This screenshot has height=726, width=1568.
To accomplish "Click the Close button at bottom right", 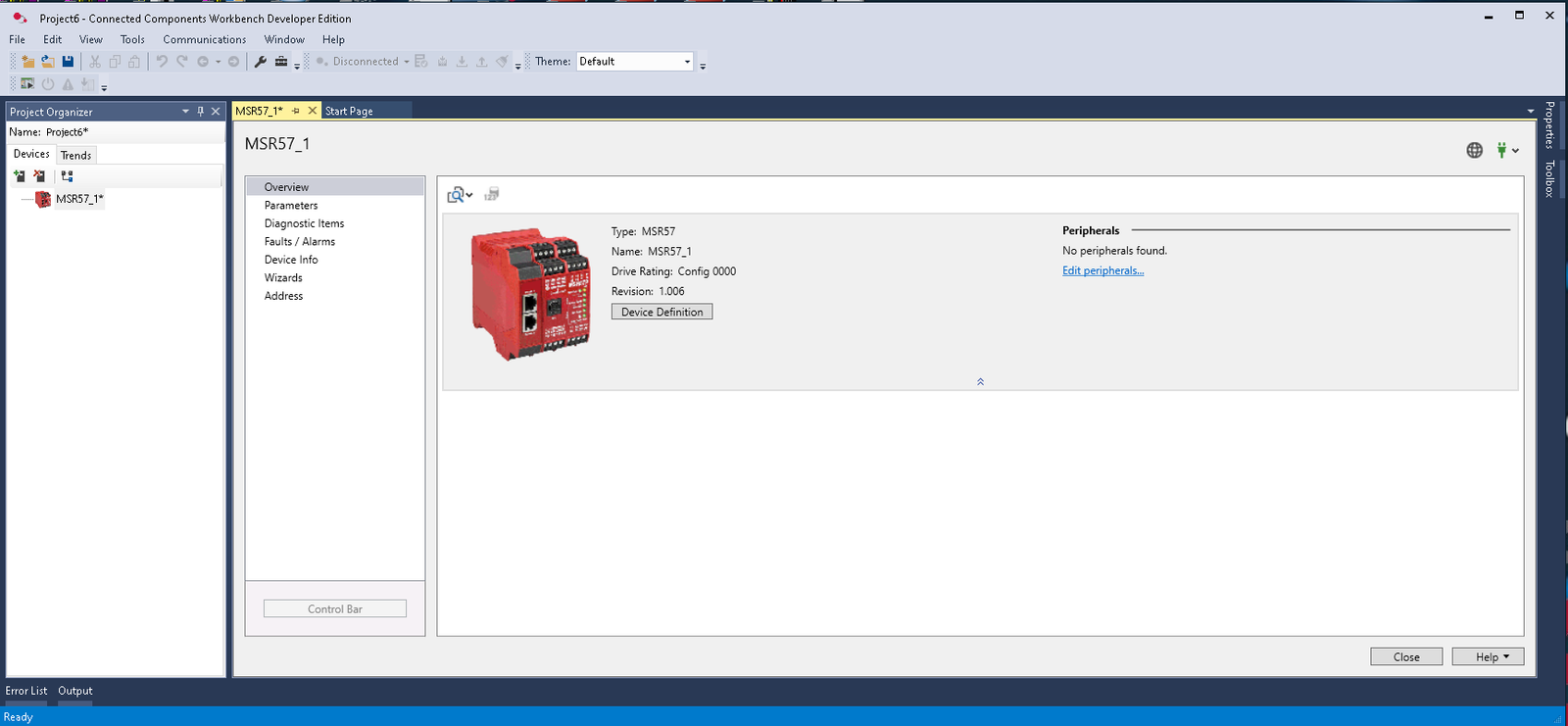I will point(1406,656).
